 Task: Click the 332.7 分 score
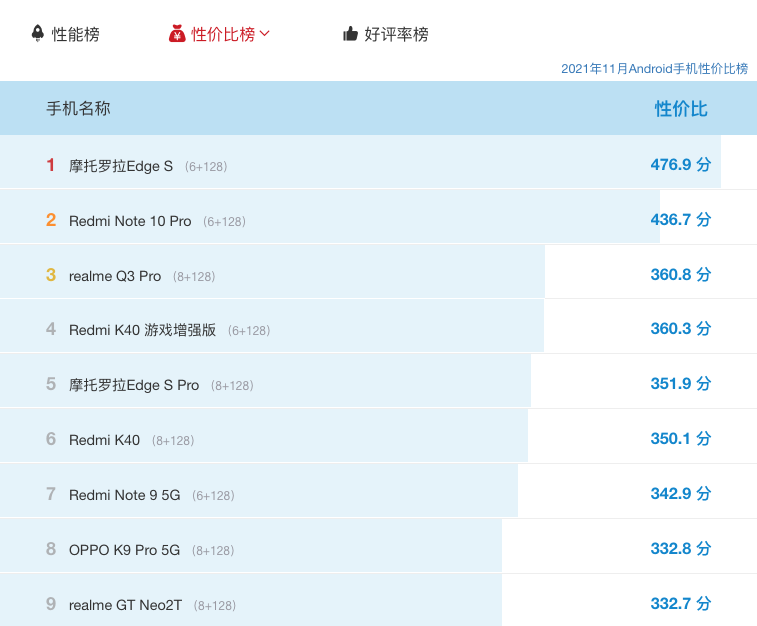(x=681, y=604)
